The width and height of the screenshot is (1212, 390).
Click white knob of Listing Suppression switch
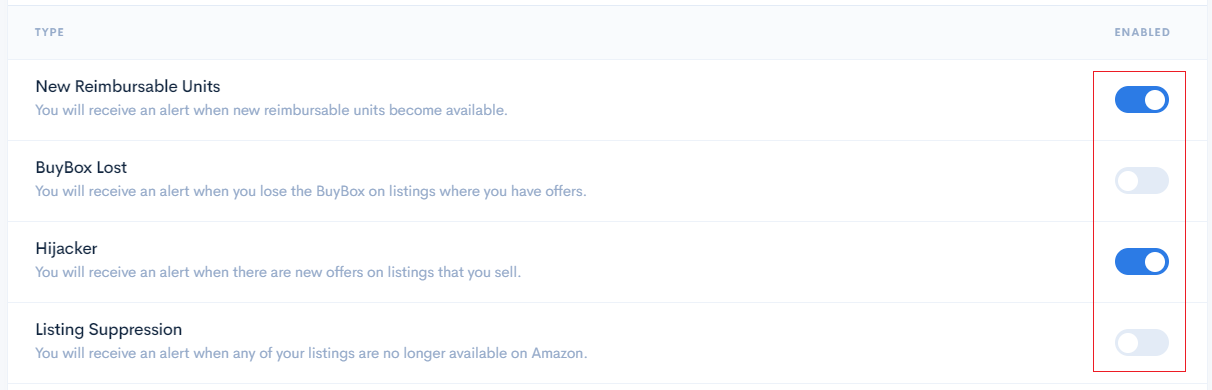coord(1129,343)
